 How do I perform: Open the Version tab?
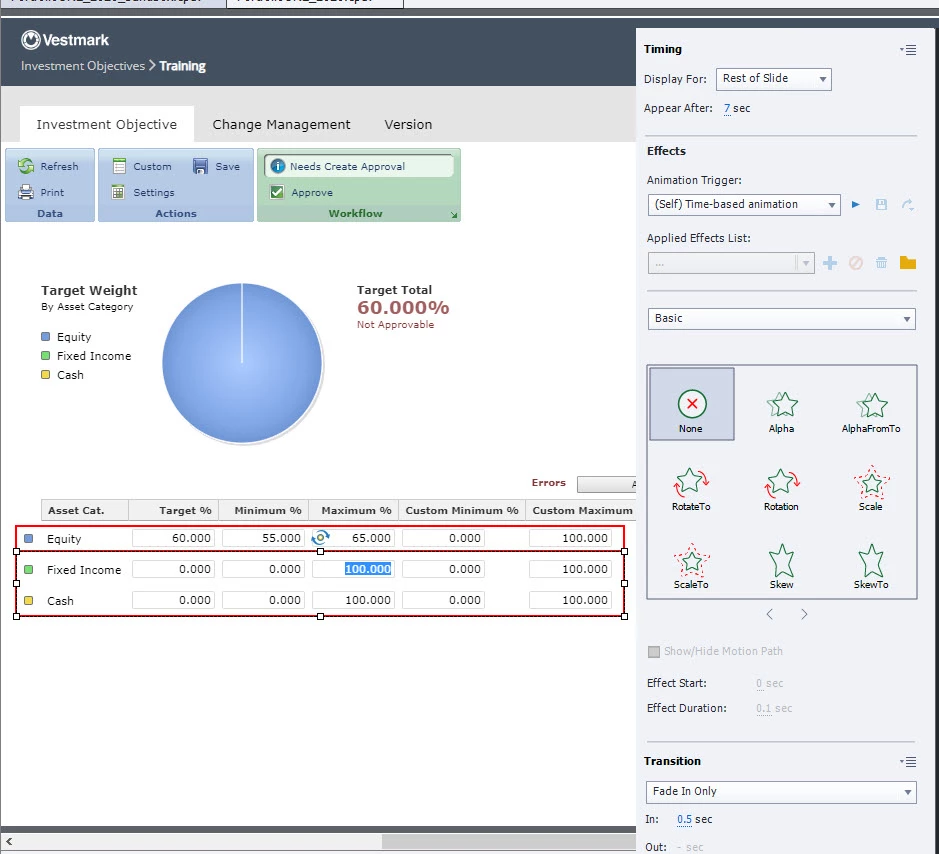click(x=408, y=125)
